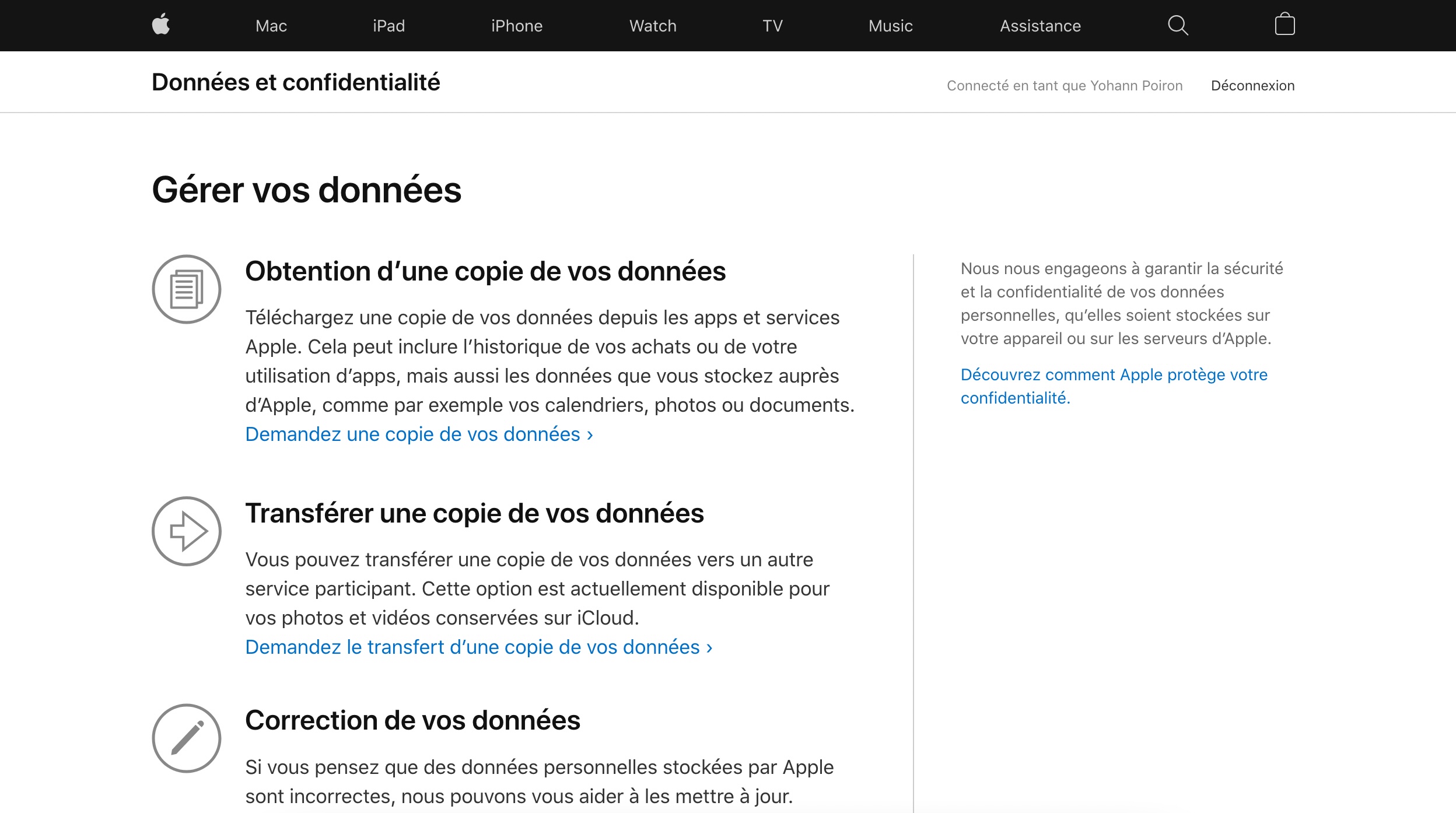Click the pencil correction icon
The image size is (1456, 813).
[x=187, y=738]
